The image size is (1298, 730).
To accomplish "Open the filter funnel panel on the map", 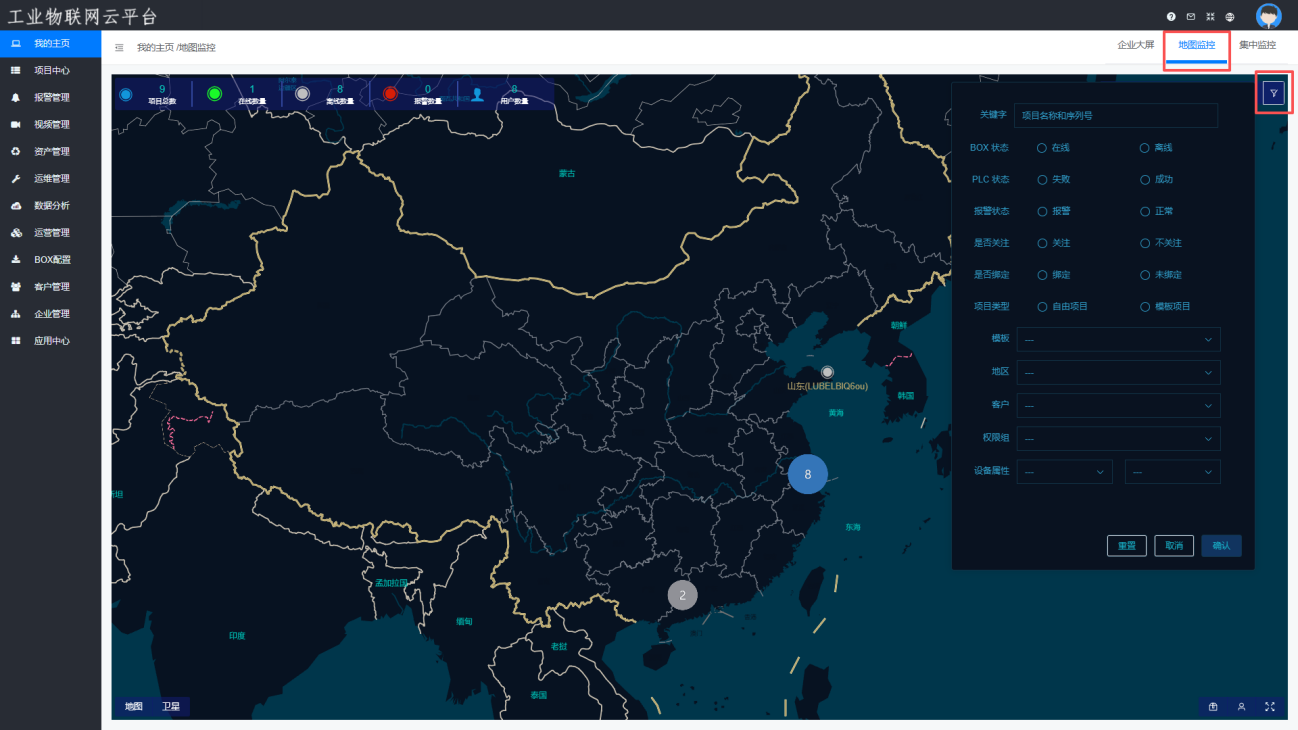I will [x=1273, y=93].
